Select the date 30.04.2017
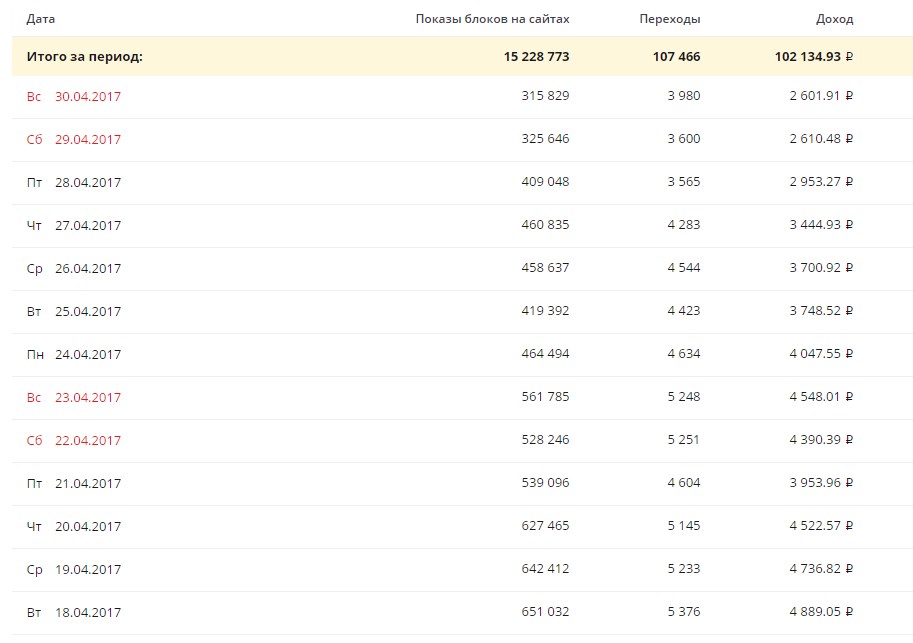Image resolution: width=913 pixels, height=643 pixels. pyautogui.click(x=88, y=97)
